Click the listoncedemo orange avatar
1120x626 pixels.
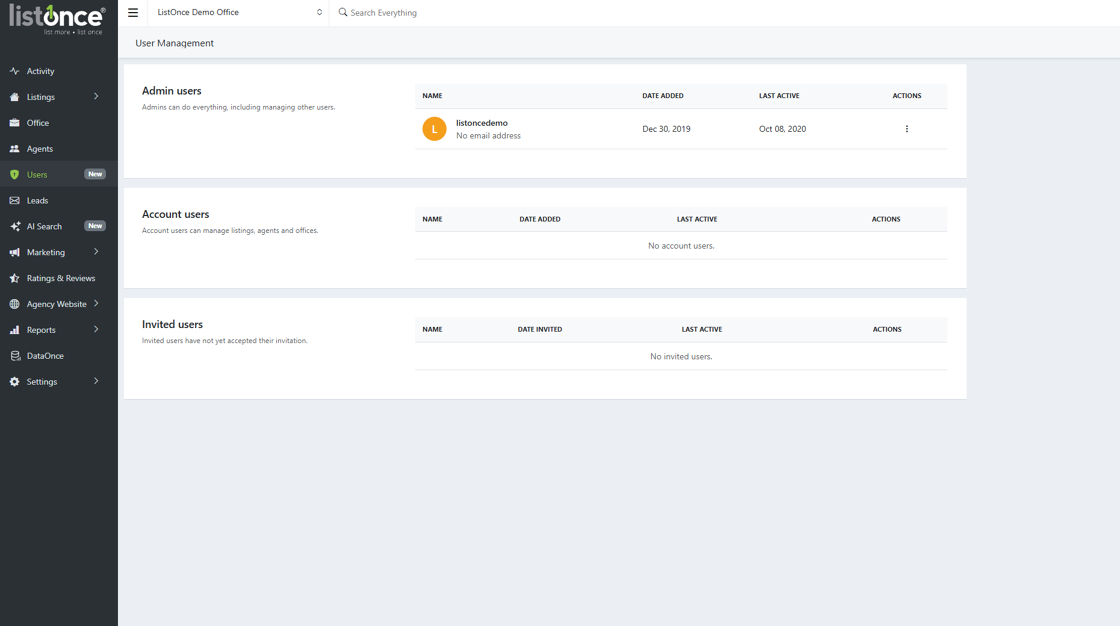click(434, 129)
